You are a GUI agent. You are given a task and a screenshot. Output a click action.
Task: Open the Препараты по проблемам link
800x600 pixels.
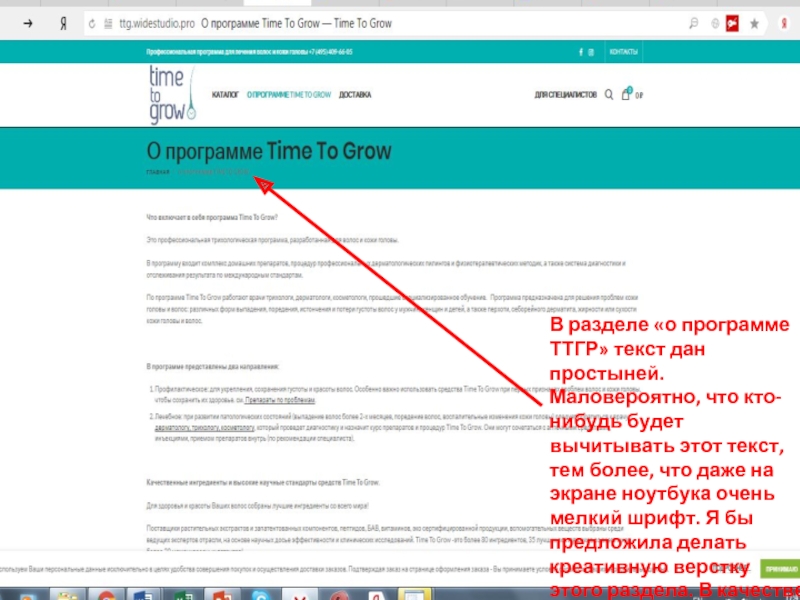(280, 401)
